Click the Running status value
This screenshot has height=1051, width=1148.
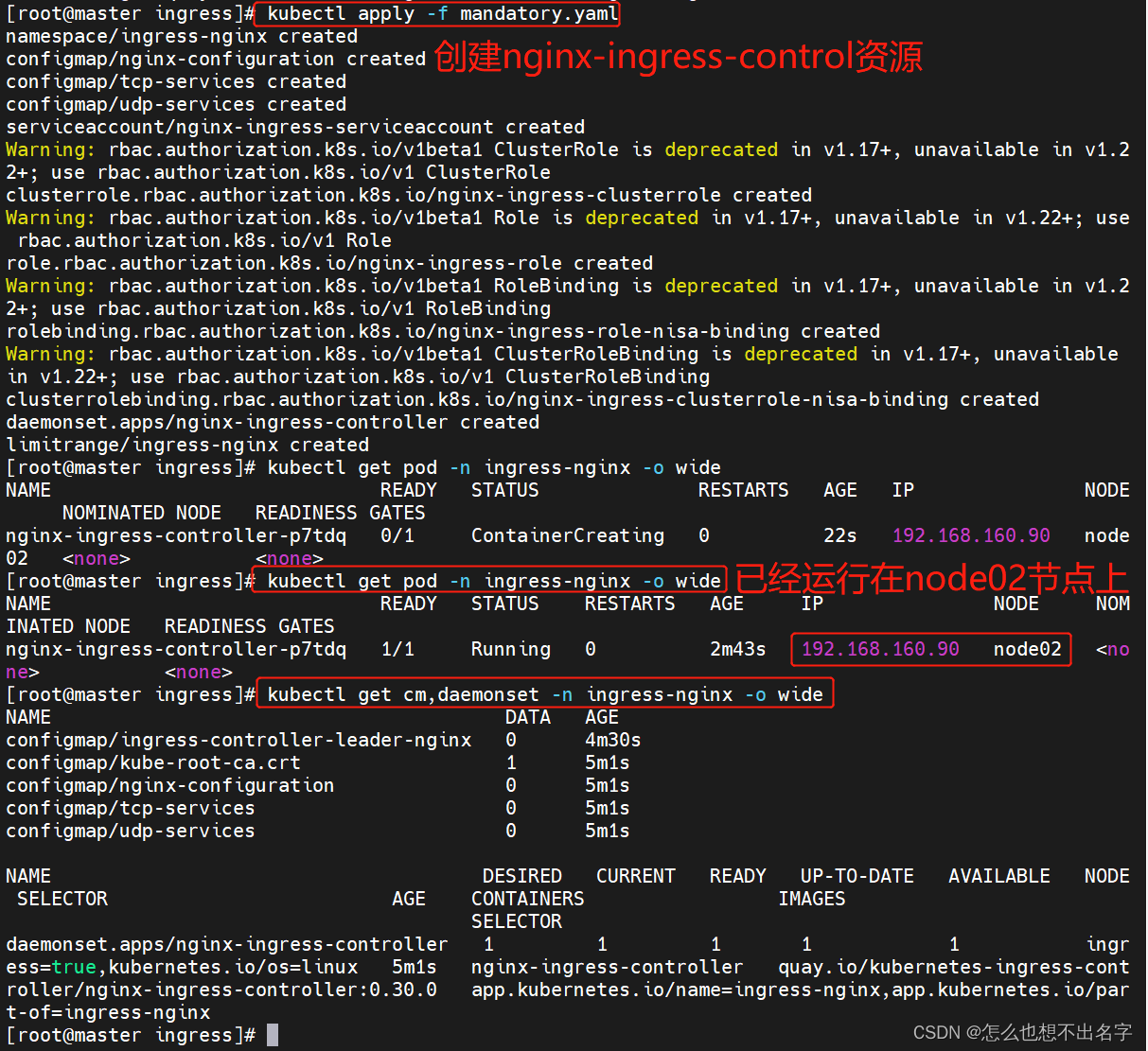click(511, 649)
